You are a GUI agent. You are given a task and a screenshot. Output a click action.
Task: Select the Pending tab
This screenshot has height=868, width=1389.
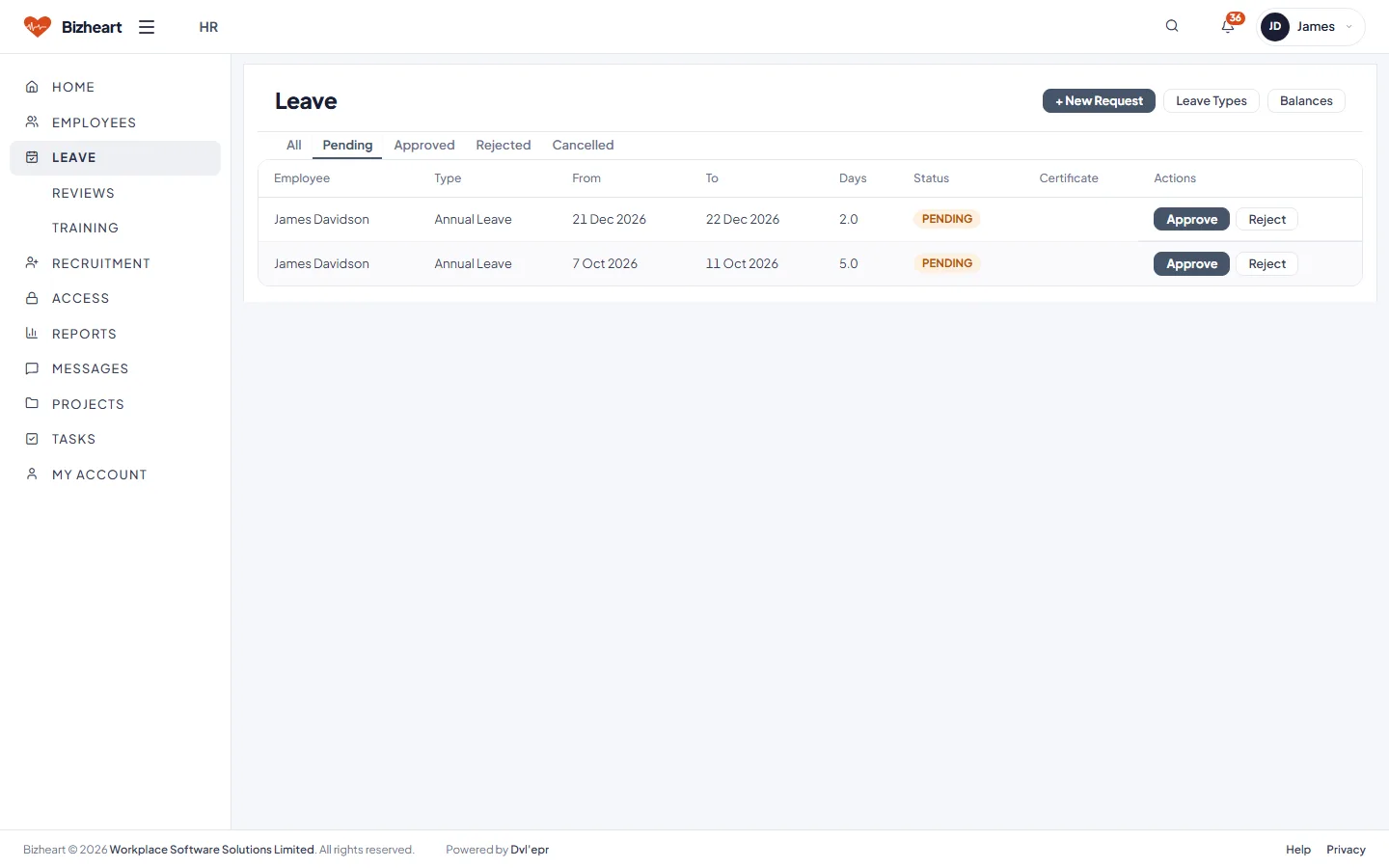tap(347, 145)
